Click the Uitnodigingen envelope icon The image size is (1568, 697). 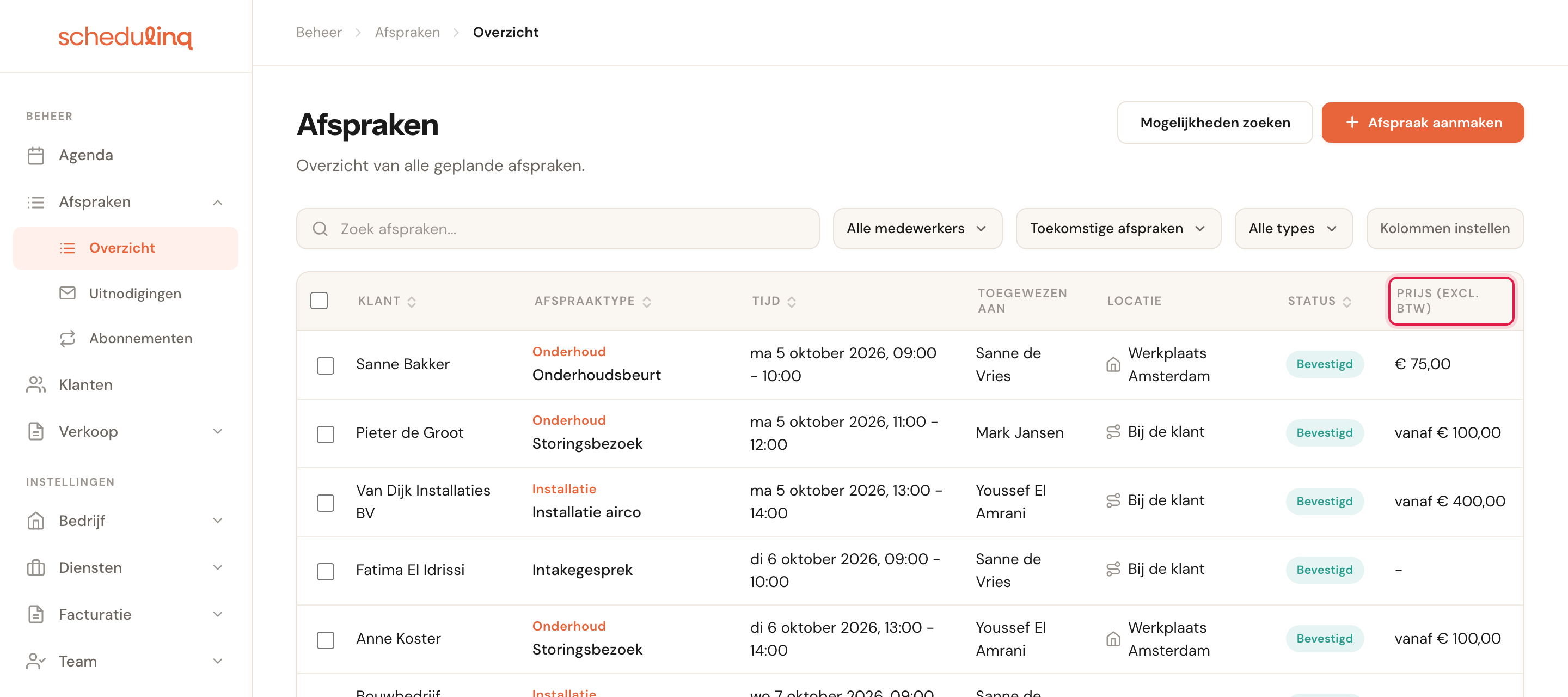tap(68, 294)
